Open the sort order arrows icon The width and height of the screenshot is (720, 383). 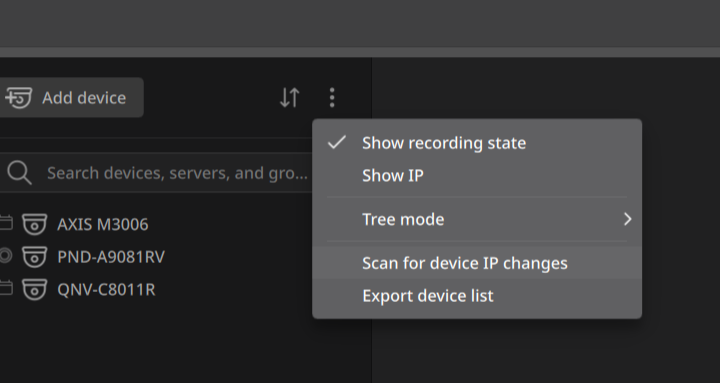click(x=290, y=97)
